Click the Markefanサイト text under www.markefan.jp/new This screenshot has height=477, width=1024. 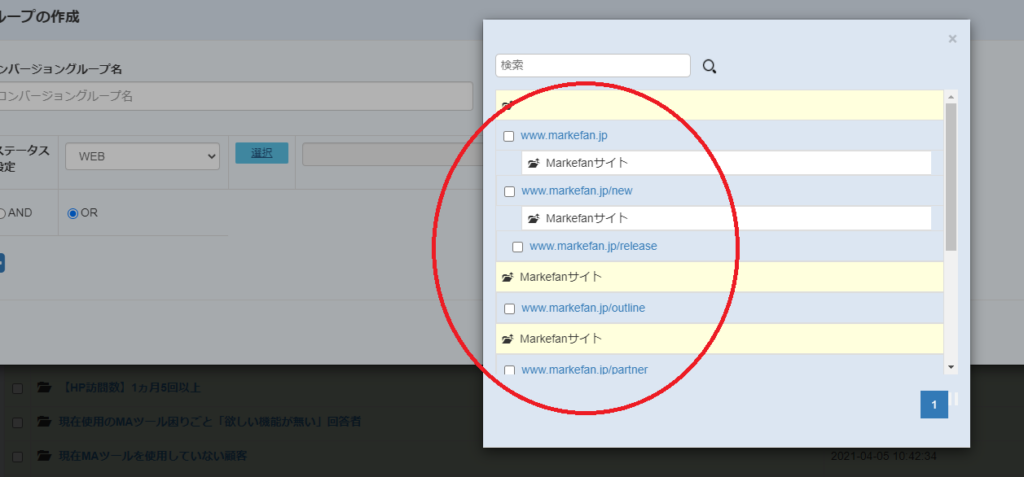click(586, 218)
